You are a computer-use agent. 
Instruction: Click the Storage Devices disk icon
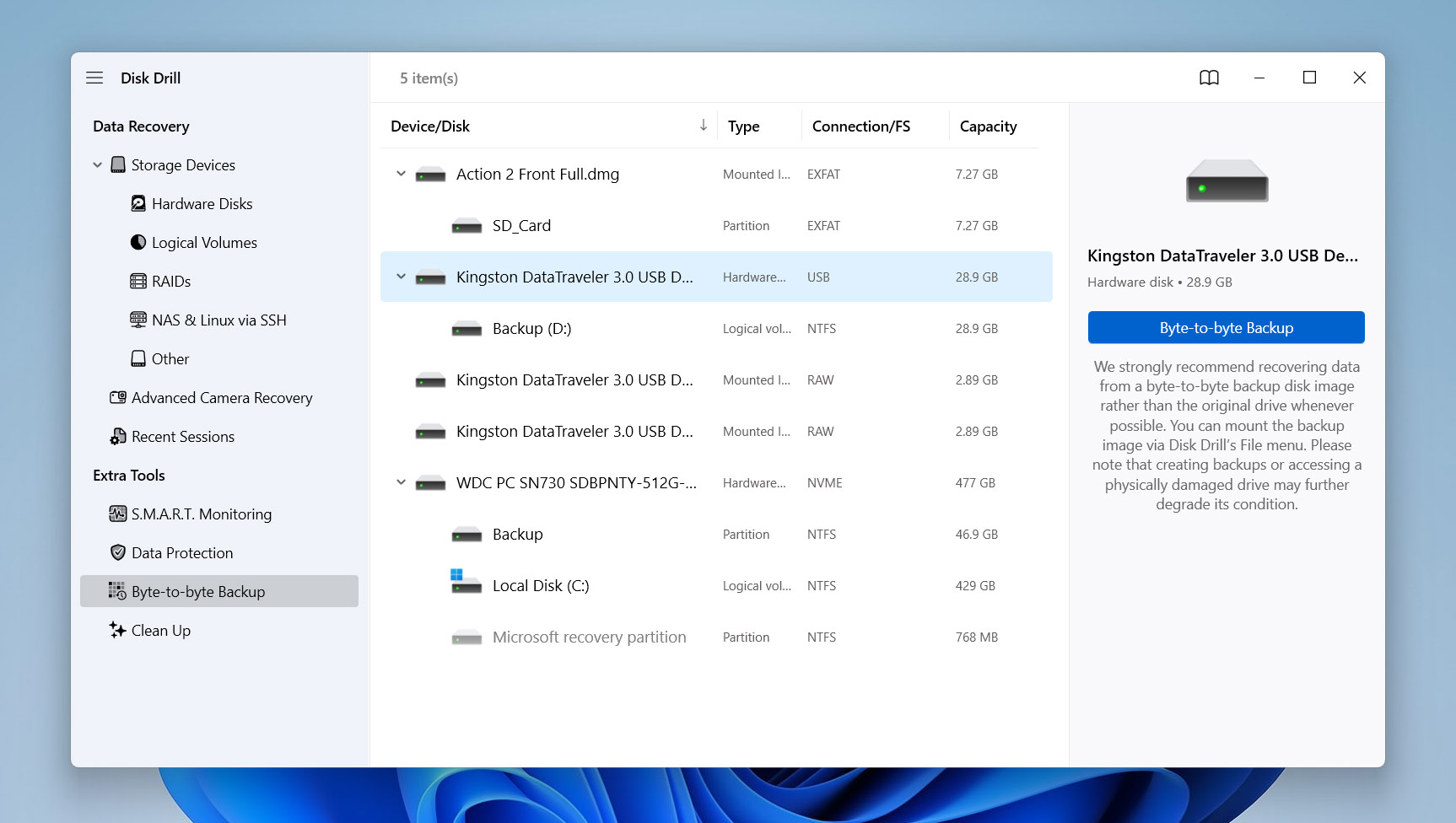pyautogui.click(x=118, y=164)
